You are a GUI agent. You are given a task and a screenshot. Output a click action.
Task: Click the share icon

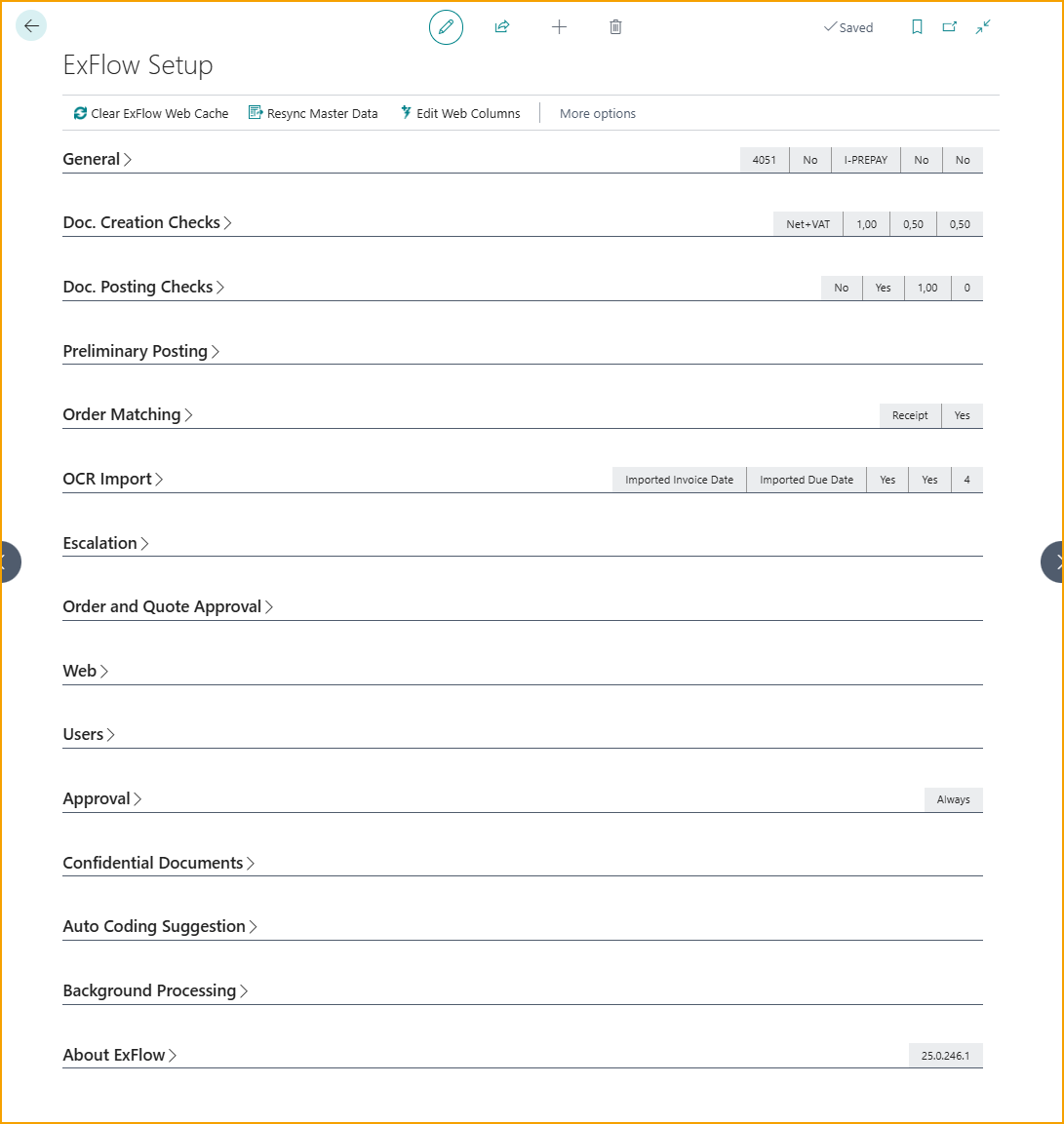[502, 27]
